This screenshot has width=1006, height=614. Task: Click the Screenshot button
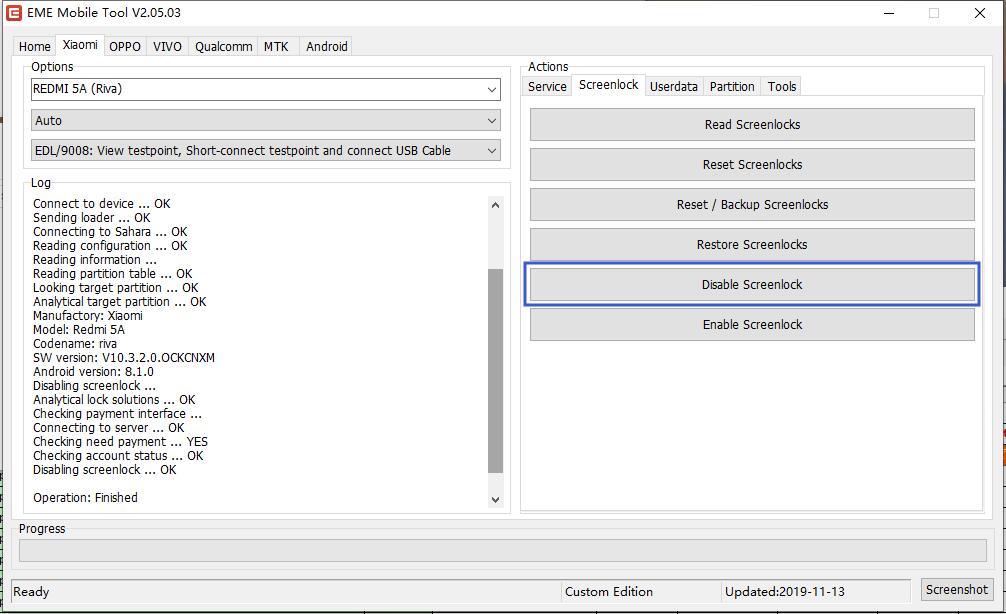[957, 590]
